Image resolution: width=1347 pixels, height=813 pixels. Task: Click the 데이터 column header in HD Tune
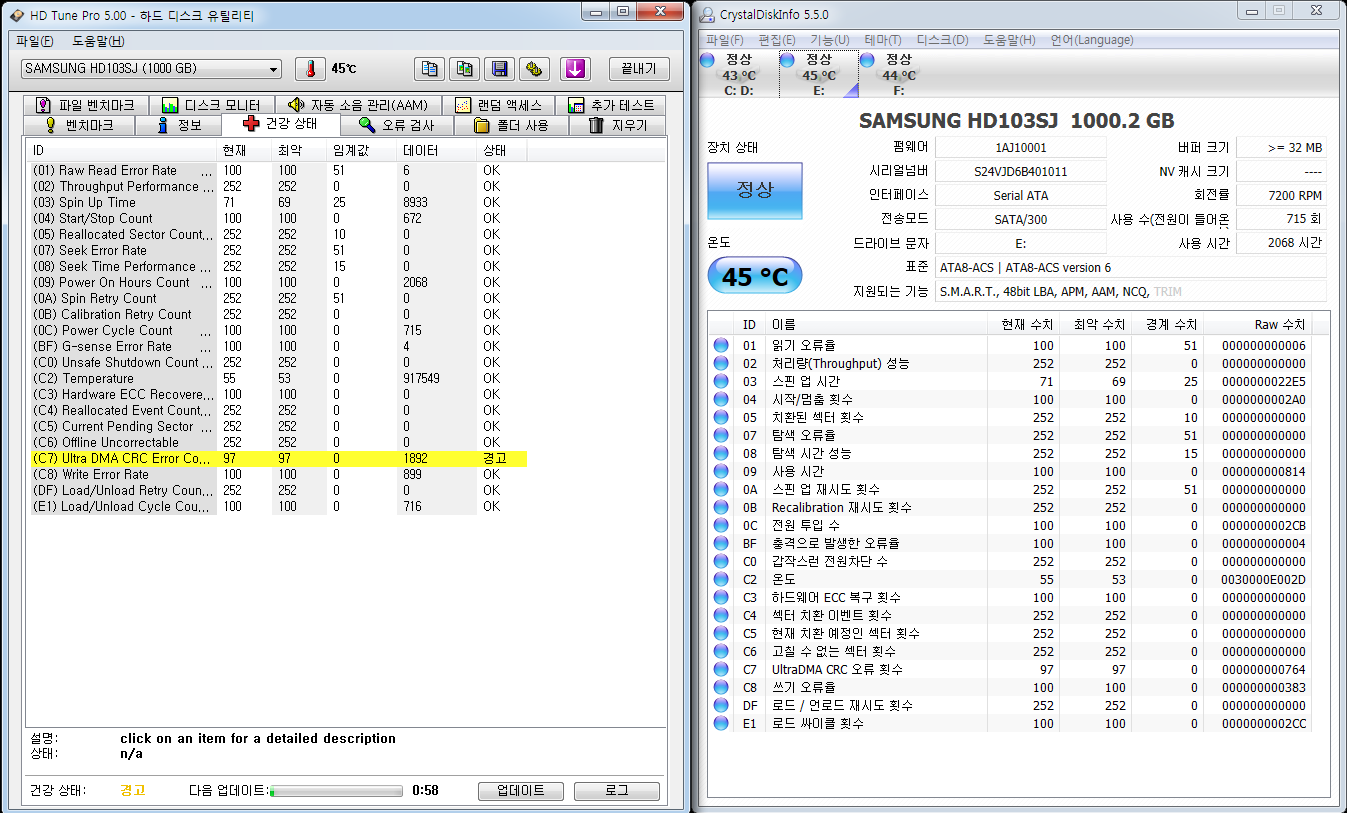(x=437, y=150)
